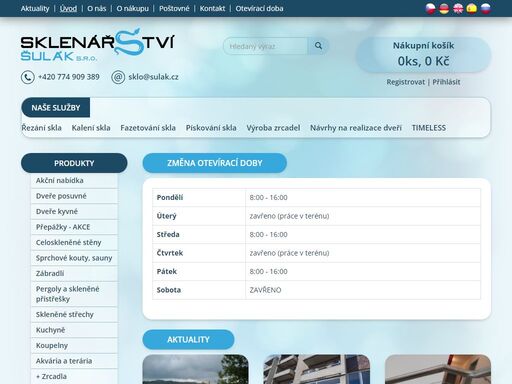Screen dimensions: 512x384
Task: Focus the Hledaný výraz search field
Action: click(266, 46)
